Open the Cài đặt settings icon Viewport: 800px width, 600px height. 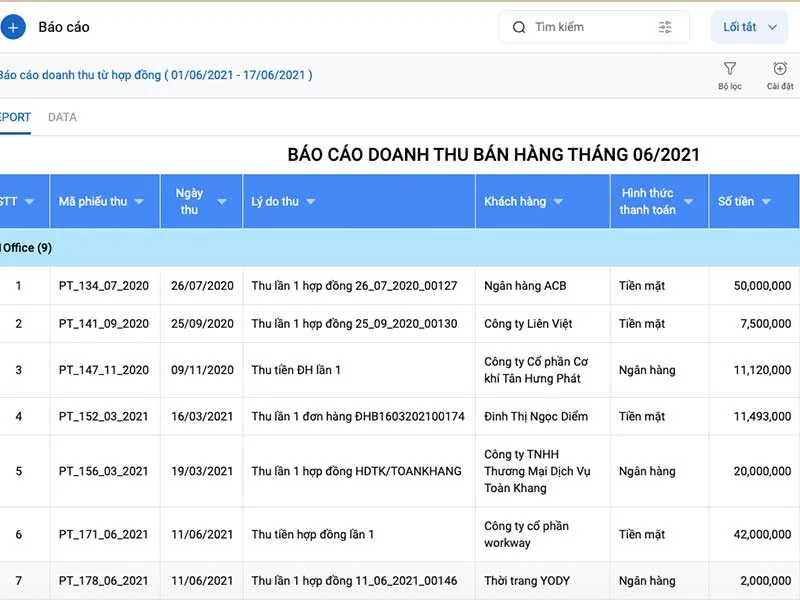click(780, 70)
